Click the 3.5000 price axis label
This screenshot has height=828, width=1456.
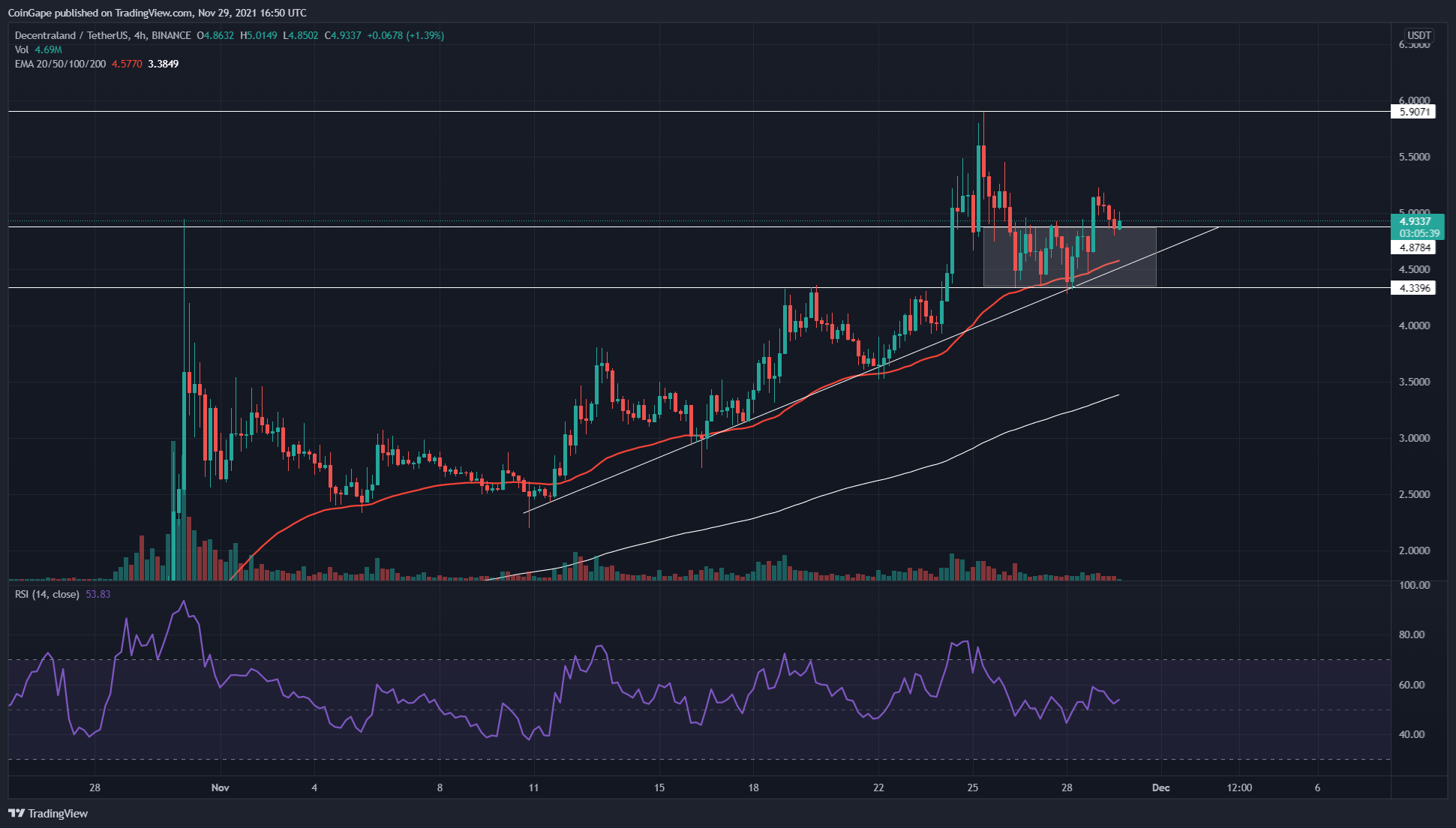(1414, 382)
